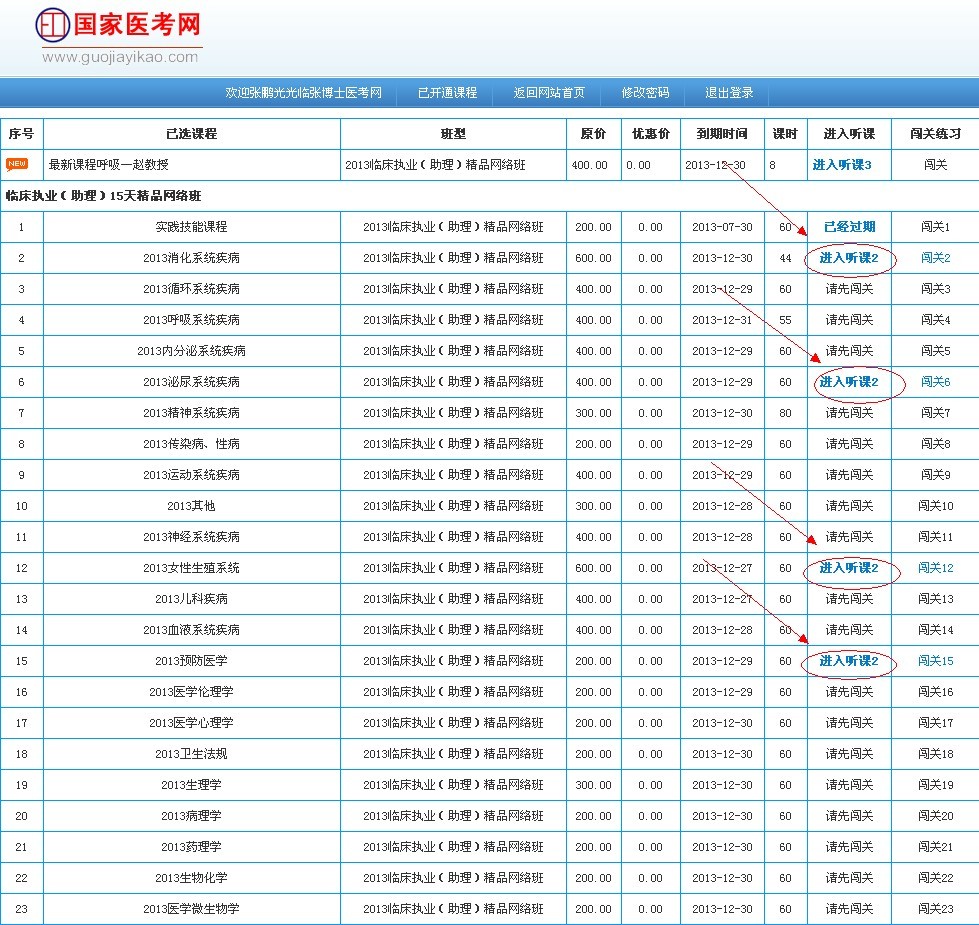Click the course name 2013传染病、性病
Screen dimensions: 979x925
point(191,444)
